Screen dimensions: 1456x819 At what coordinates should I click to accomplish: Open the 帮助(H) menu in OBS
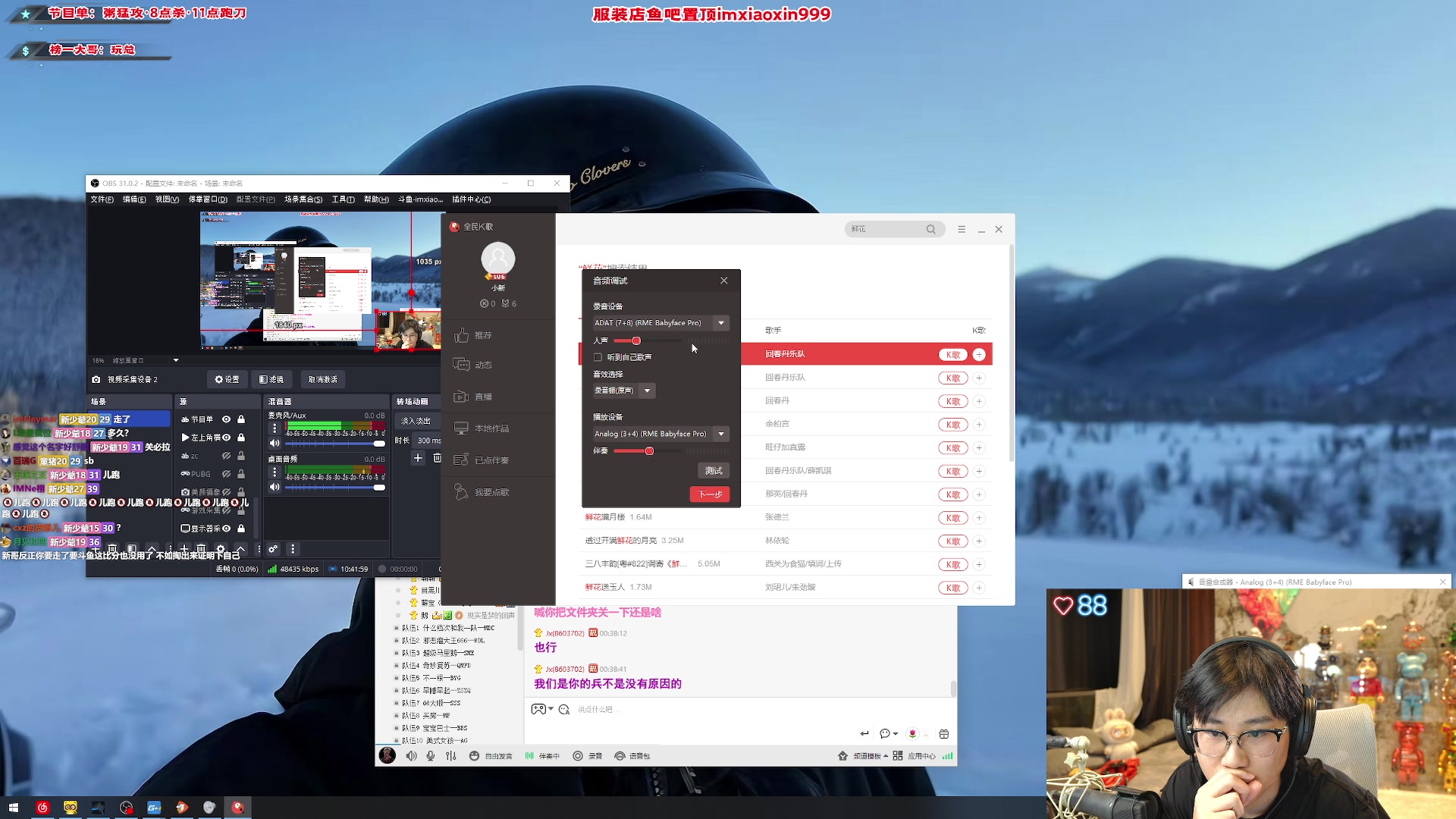point(376,199)
